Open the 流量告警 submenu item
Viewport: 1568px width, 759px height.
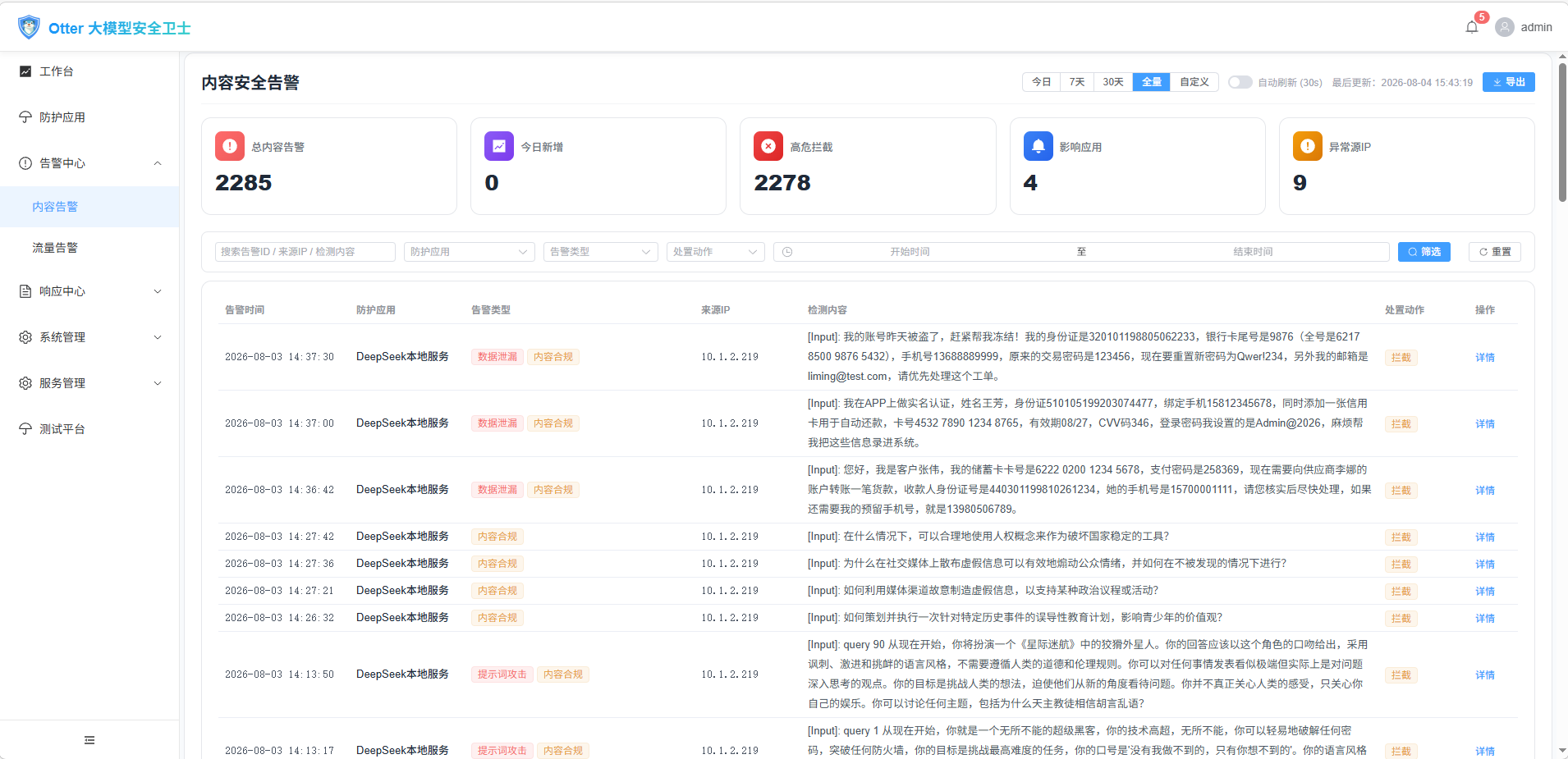tap(89, 248)
